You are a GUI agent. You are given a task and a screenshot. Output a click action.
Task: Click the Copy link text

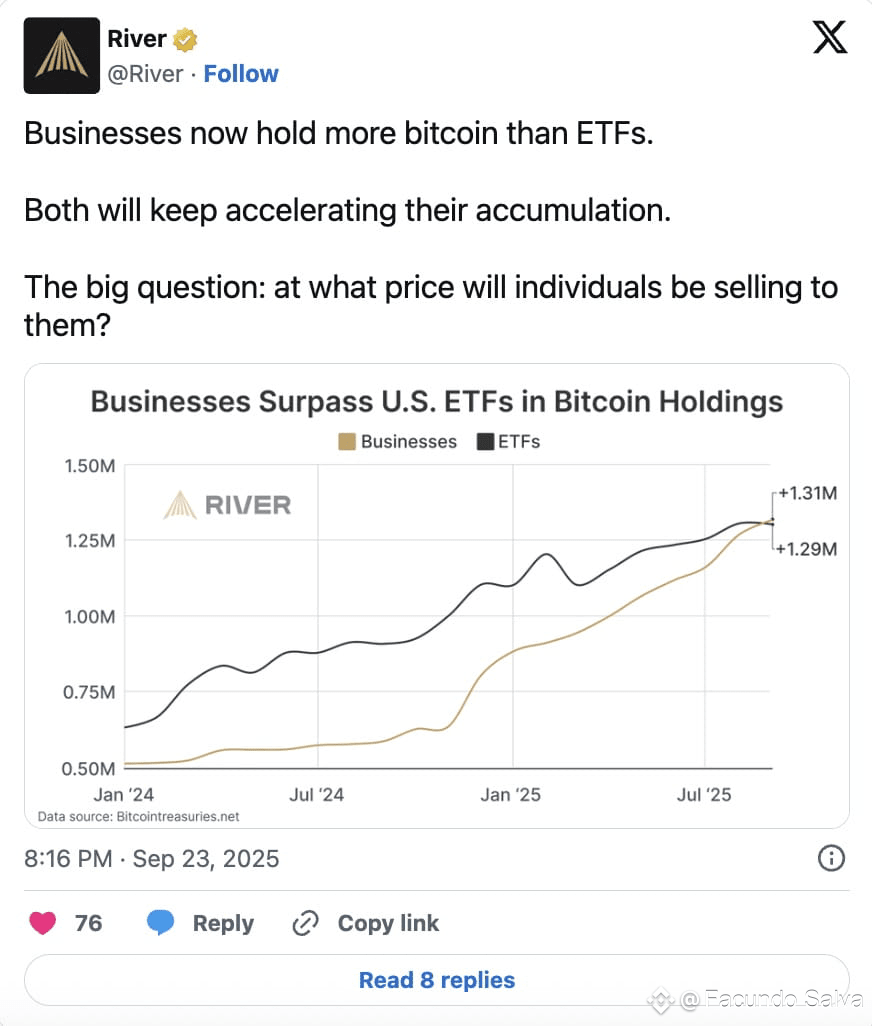[388, 923]
